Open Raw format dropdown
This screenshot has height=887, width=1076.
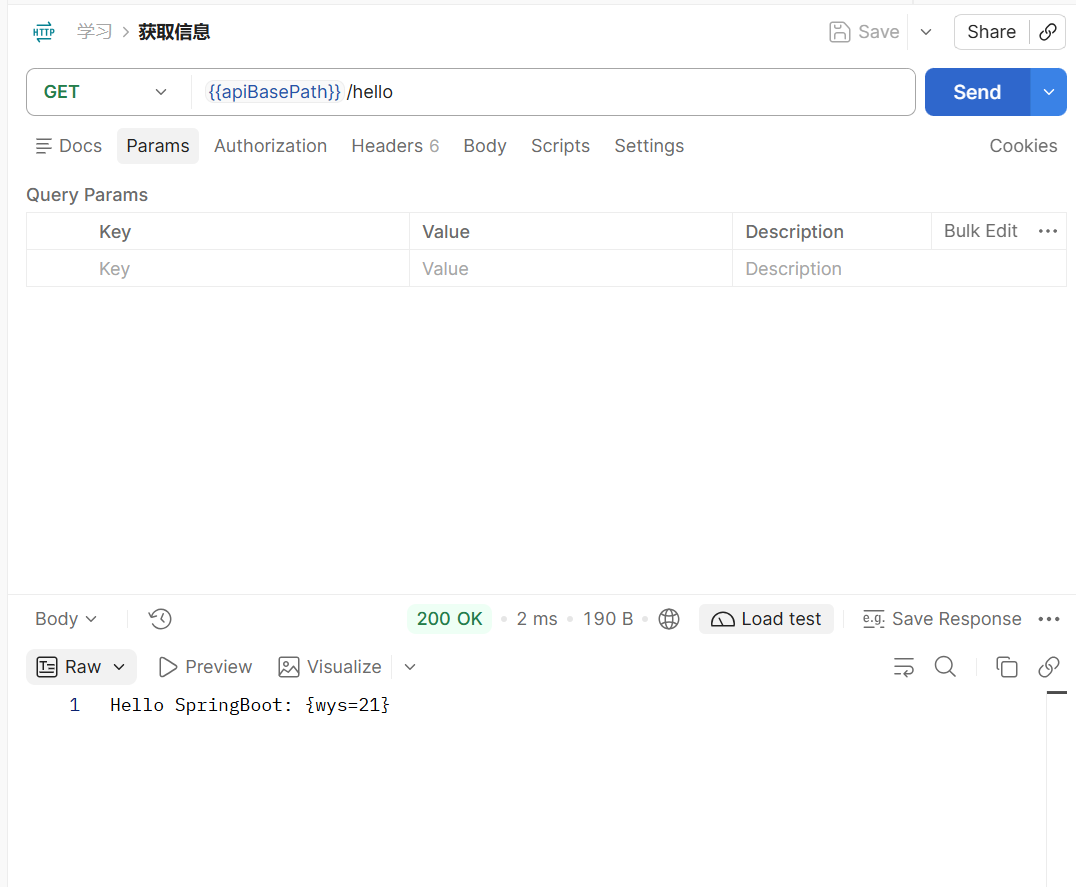pos(81,667)
